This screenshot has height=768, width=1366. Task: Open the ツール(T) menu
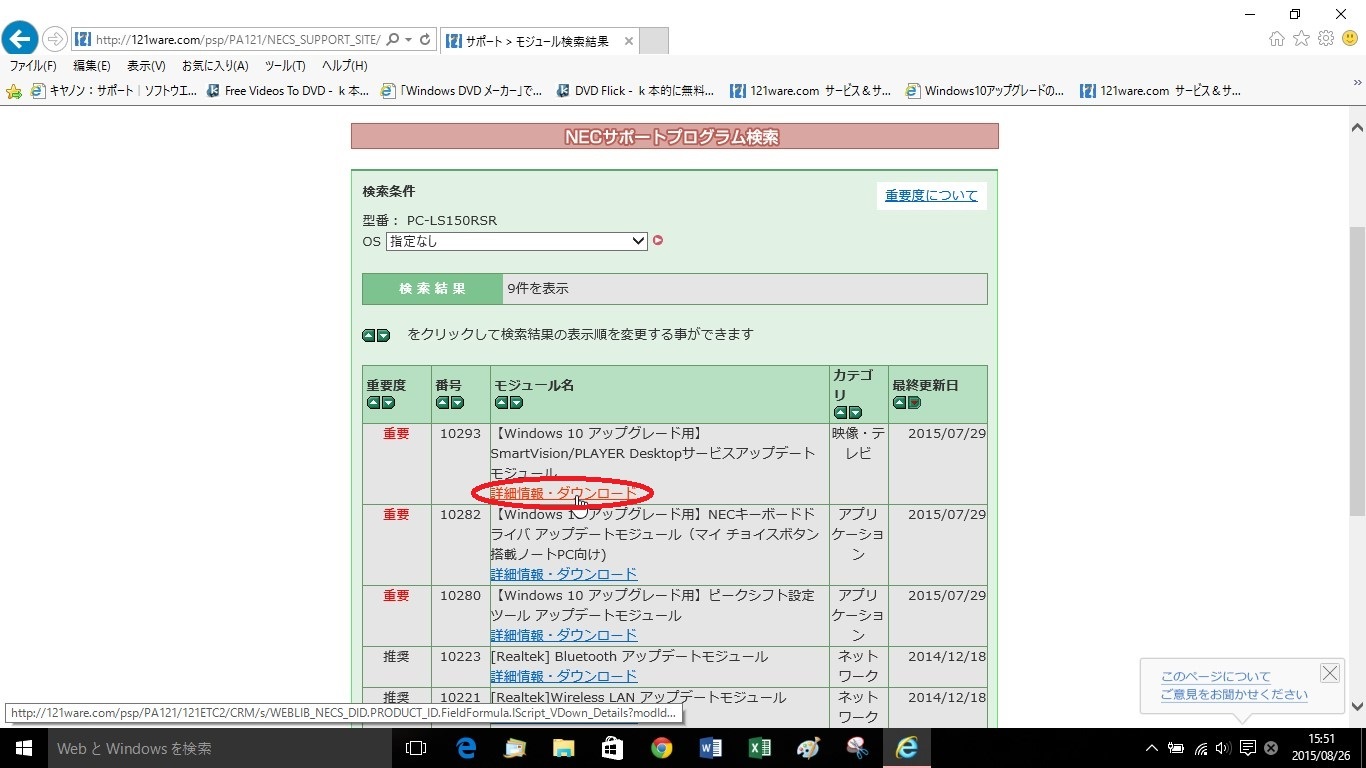[285, 66]
